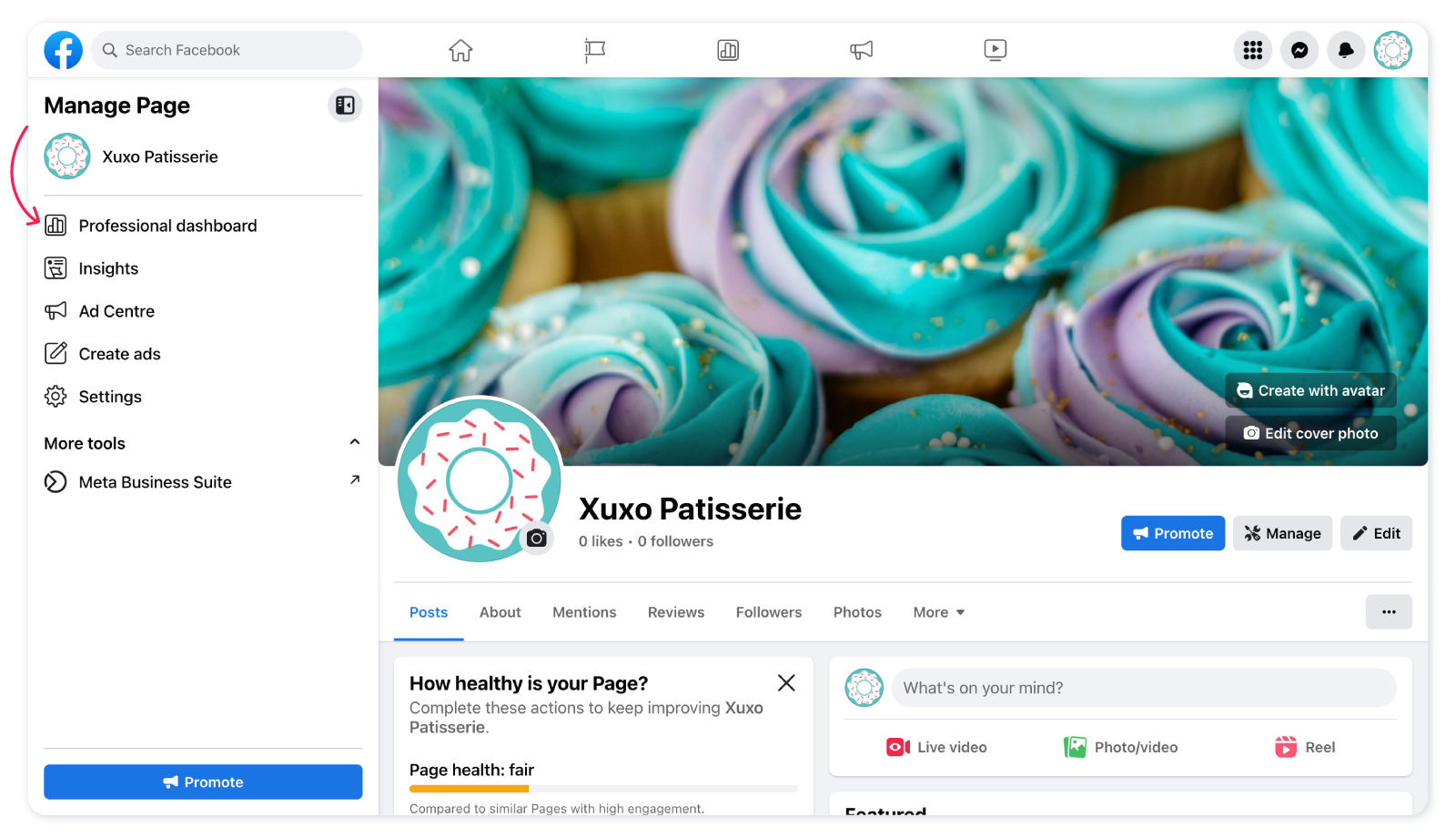Open the nine-dot menu grid icon
1456x837 pixels.
pyautogui.click(x=1253, y=50)
